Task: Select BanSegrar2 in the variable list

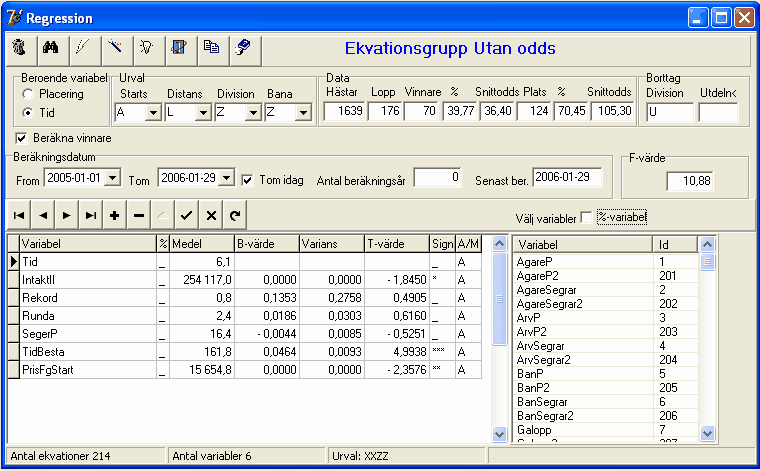Action: [606, 416]
